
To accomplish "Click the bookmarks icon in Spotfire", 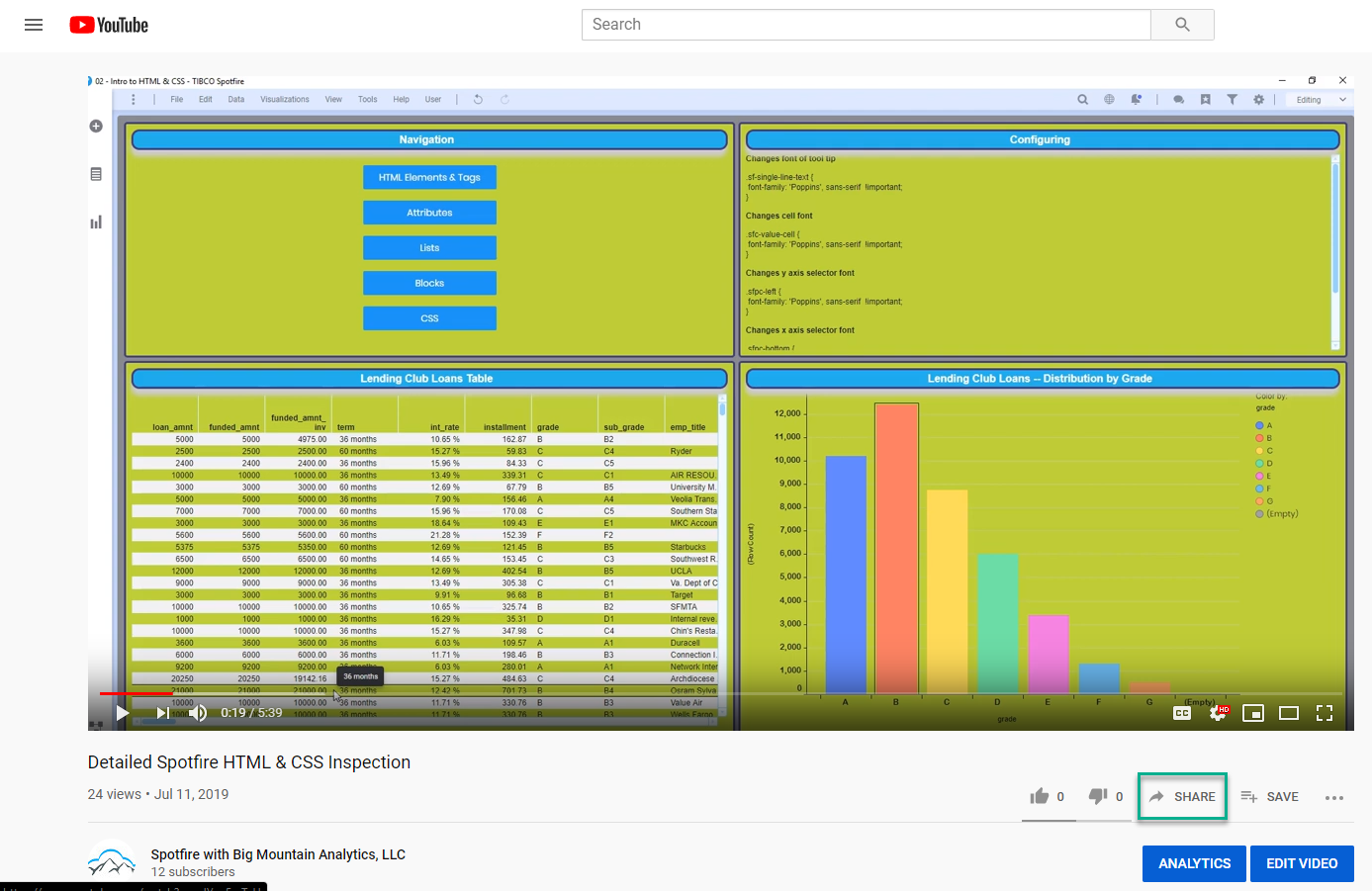I will pyautogui.click(x=1205, y=99).
